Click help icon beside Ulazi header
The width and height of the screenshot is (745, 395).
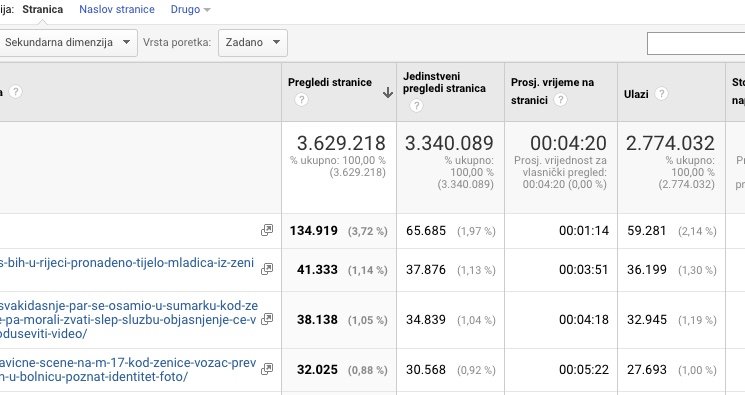pyautogui.click(x=661, y=94)
